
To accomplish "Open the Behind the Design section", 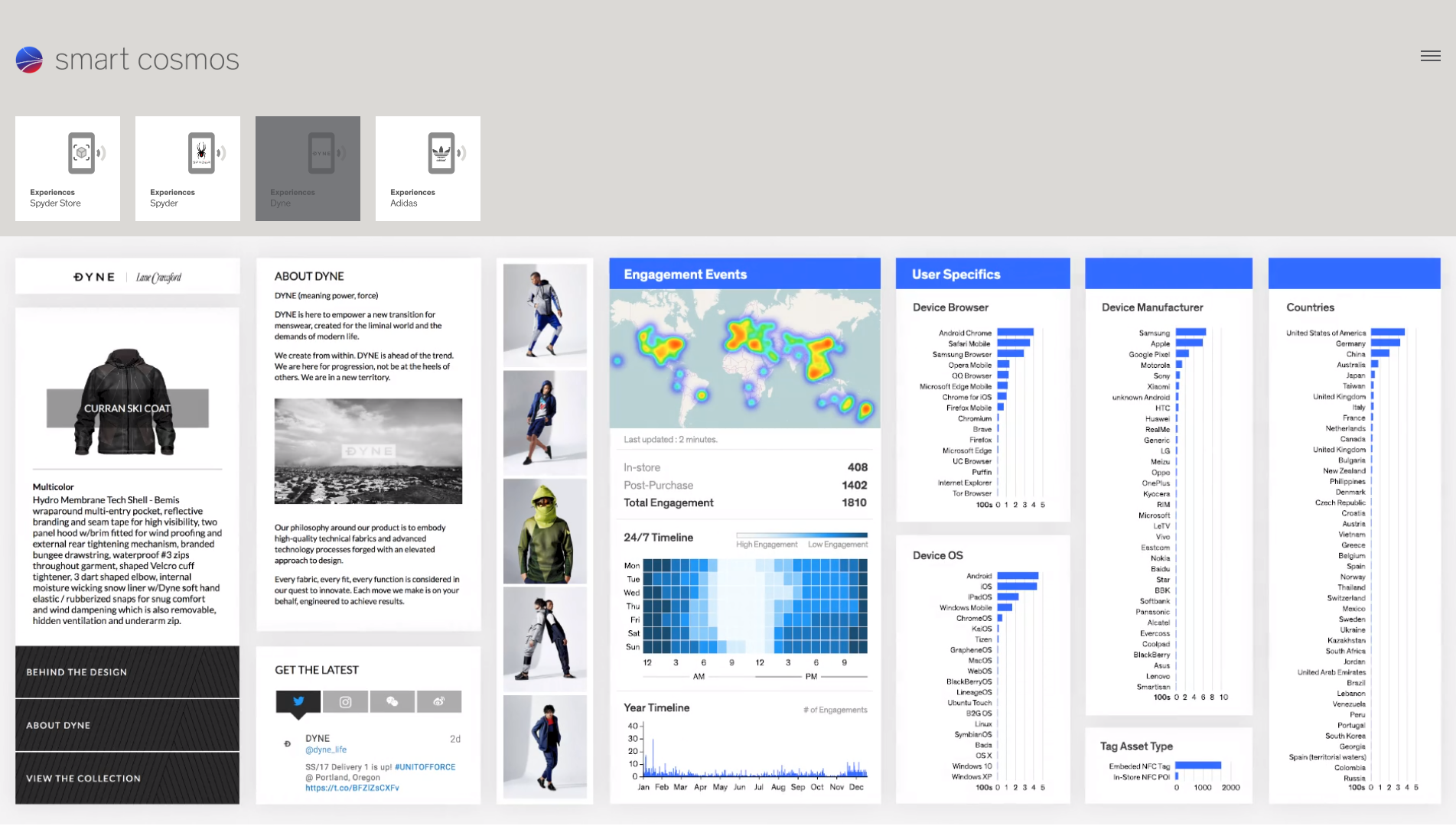I will tap(127, 672).
